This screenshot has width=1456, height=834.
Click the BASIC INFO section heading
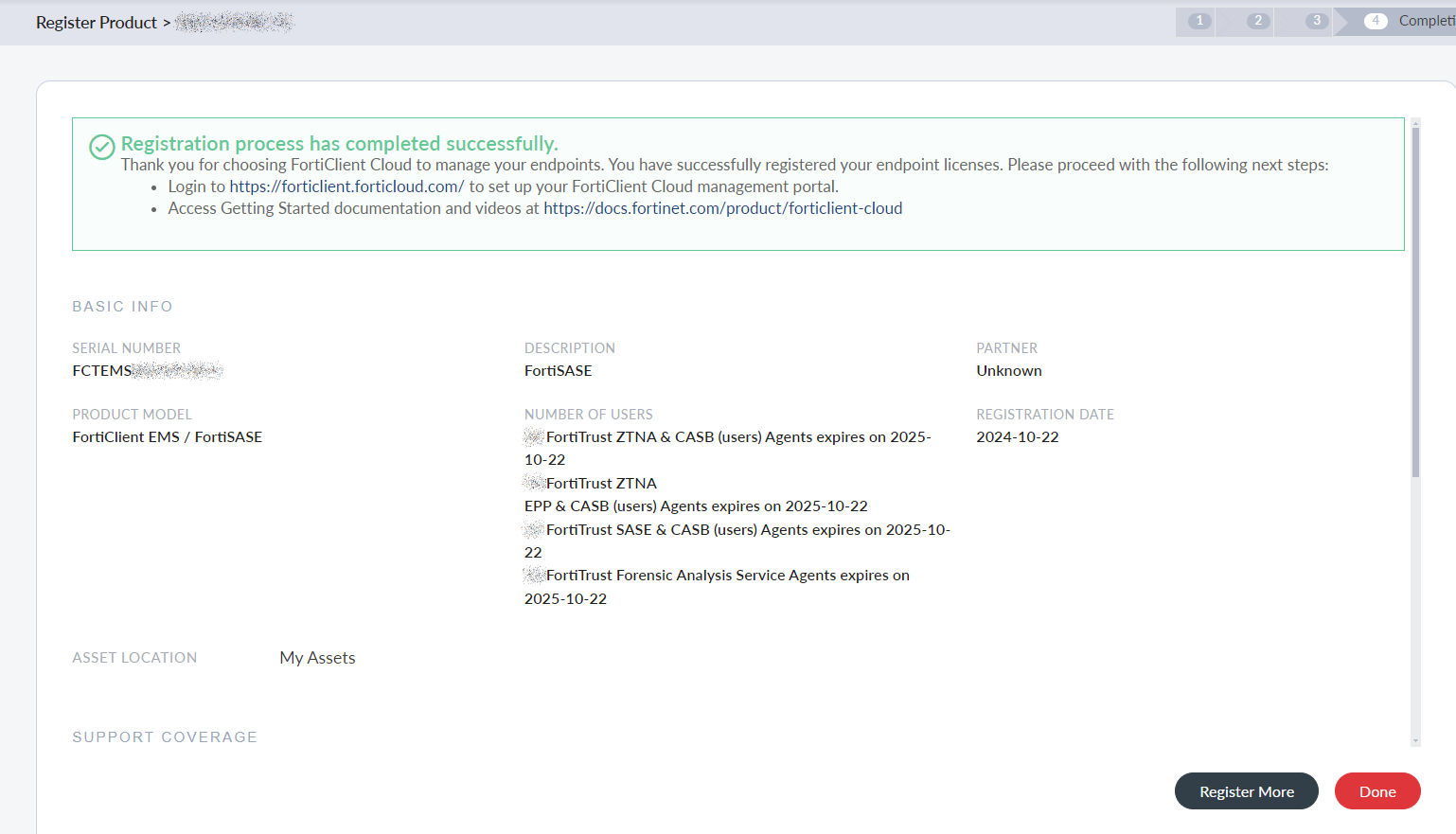pyautogui.click(x=122, y=306)
